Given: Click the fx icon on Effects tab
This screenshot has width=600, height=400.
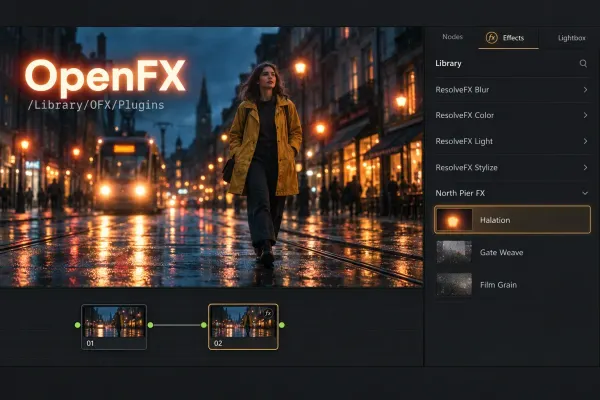Looking at the screenshot, I should (x=491, y=38).
